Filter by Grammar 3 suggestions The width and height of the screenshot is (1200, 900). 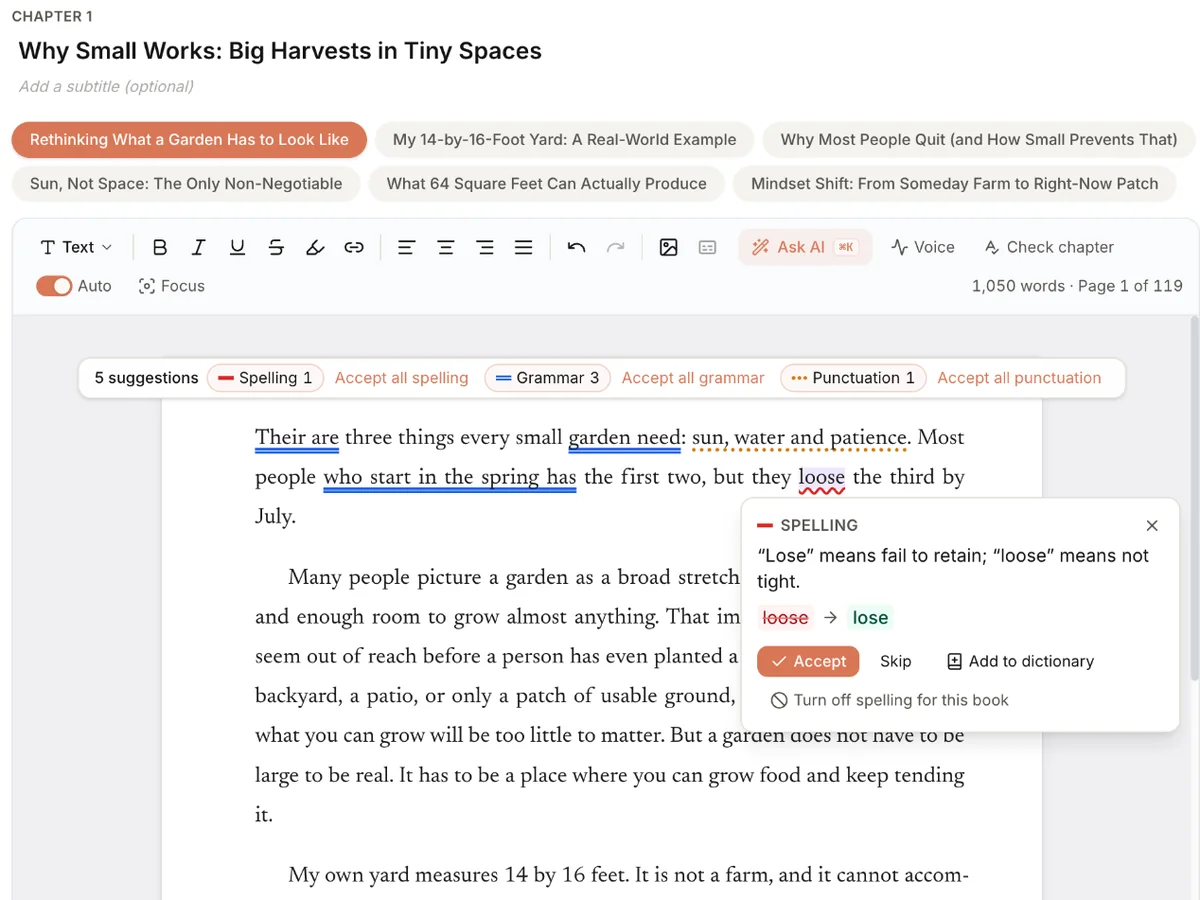[548, 378]
